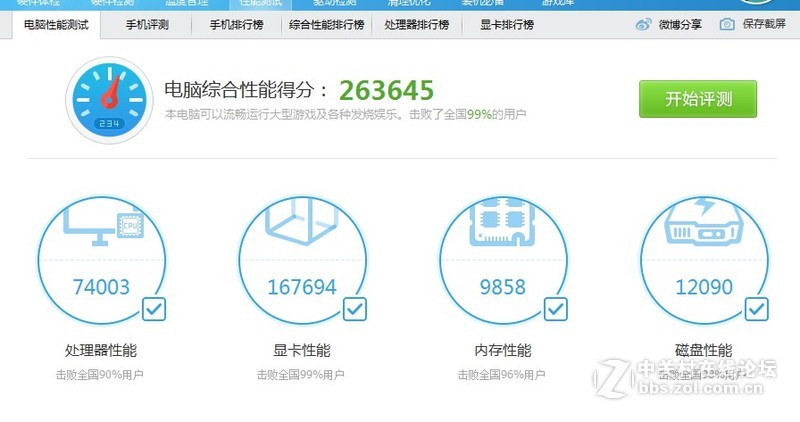Click the 磁盘性能 label

point(704,350)
